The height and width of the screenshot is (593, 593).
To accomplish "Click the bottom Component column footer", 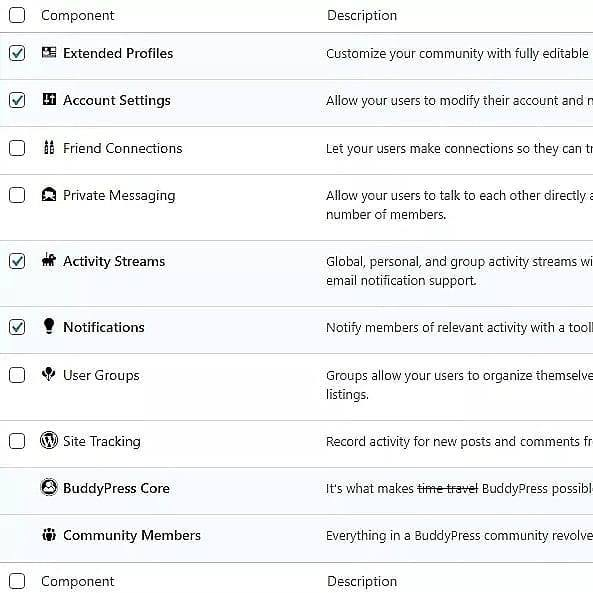I will coord(78,582).
